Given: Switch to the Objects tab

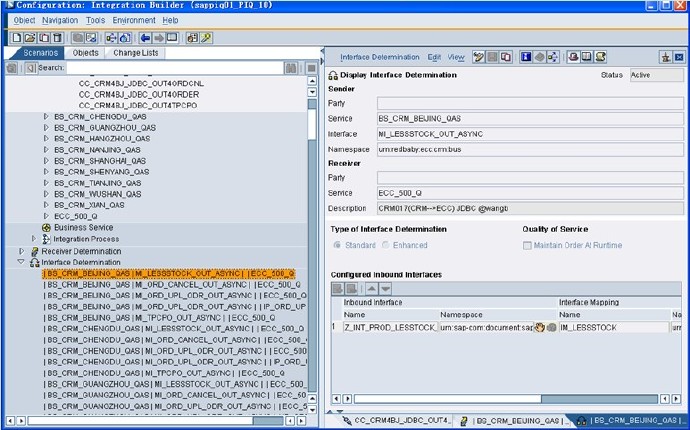Looking at the screenshot, I should (85, 53).
